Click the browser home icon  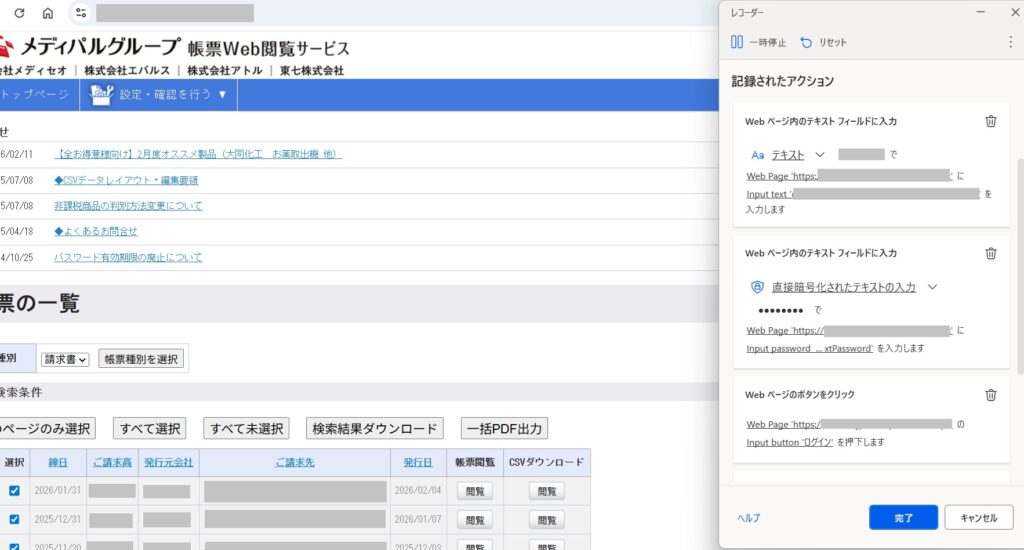[47, 13]
